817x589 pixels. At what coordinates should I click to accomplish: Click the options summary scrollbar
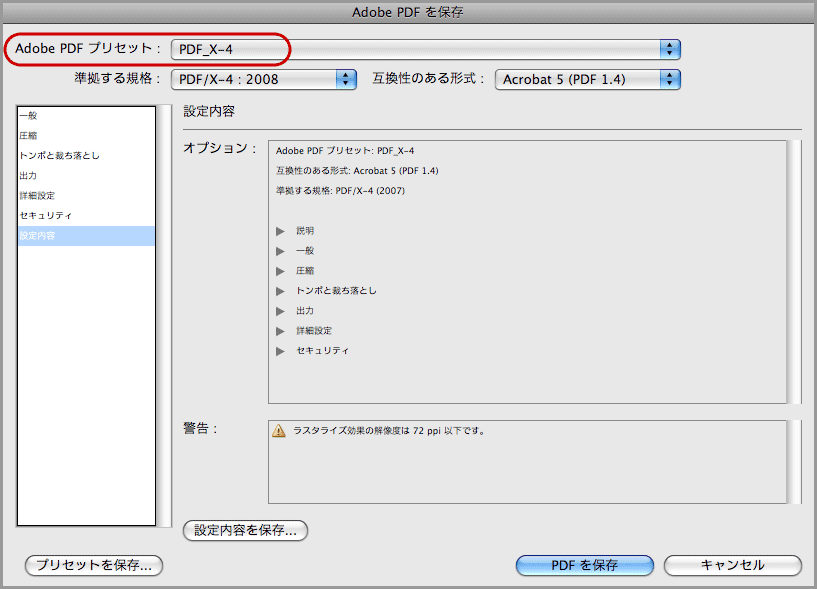coord(794,272)
